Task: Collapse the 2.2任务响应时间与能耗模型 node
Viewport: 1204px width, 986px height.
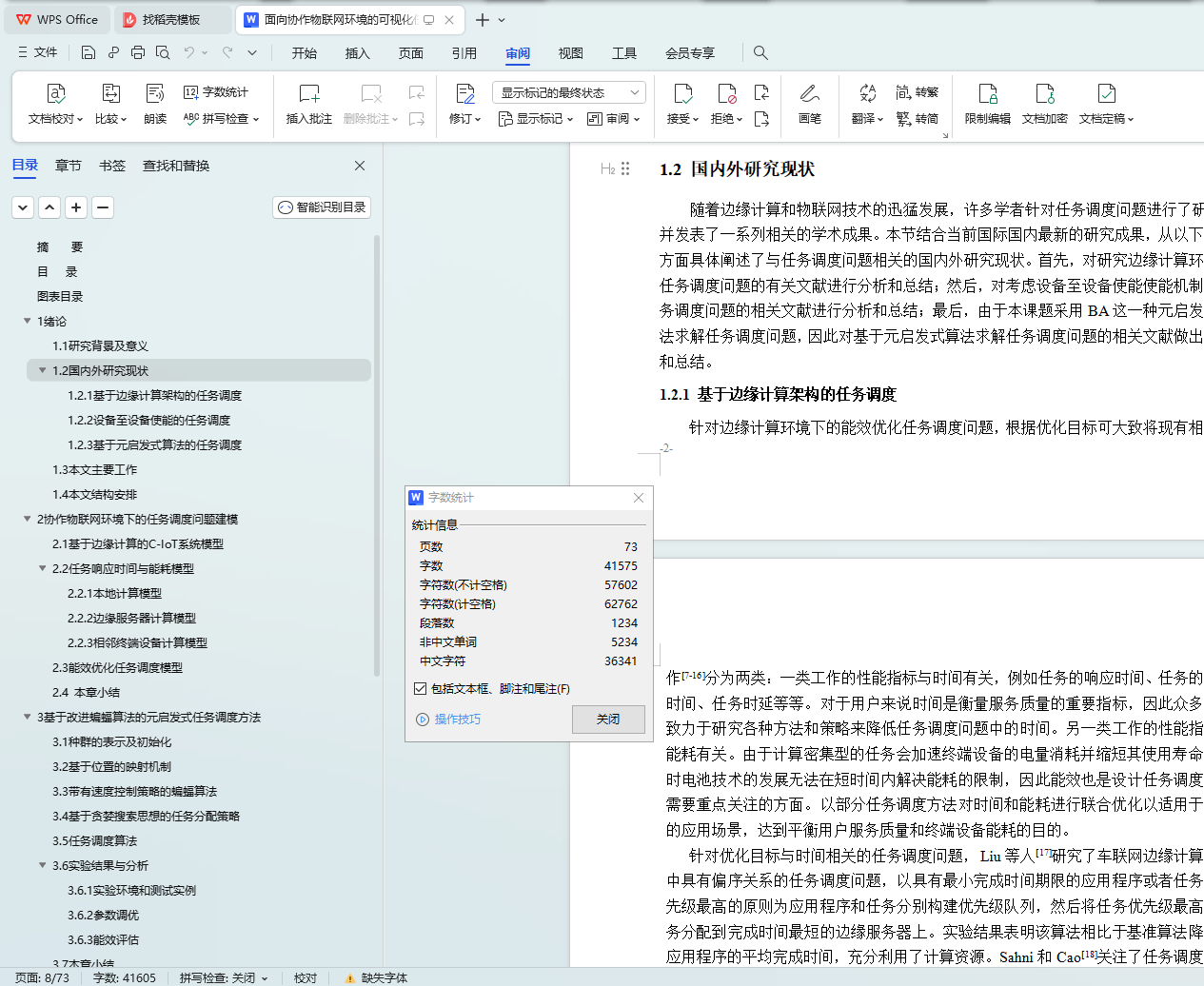Action: pos(43,568)
